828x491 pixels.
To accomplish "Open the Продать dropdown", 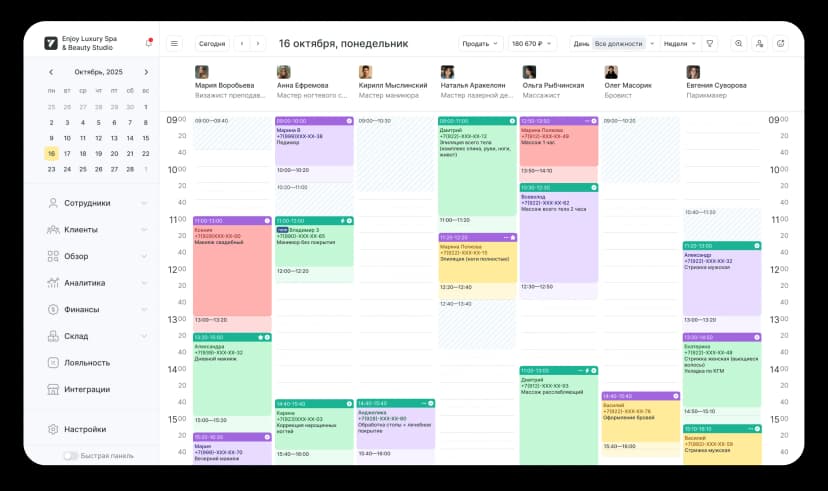I will [x=480, y=44].
